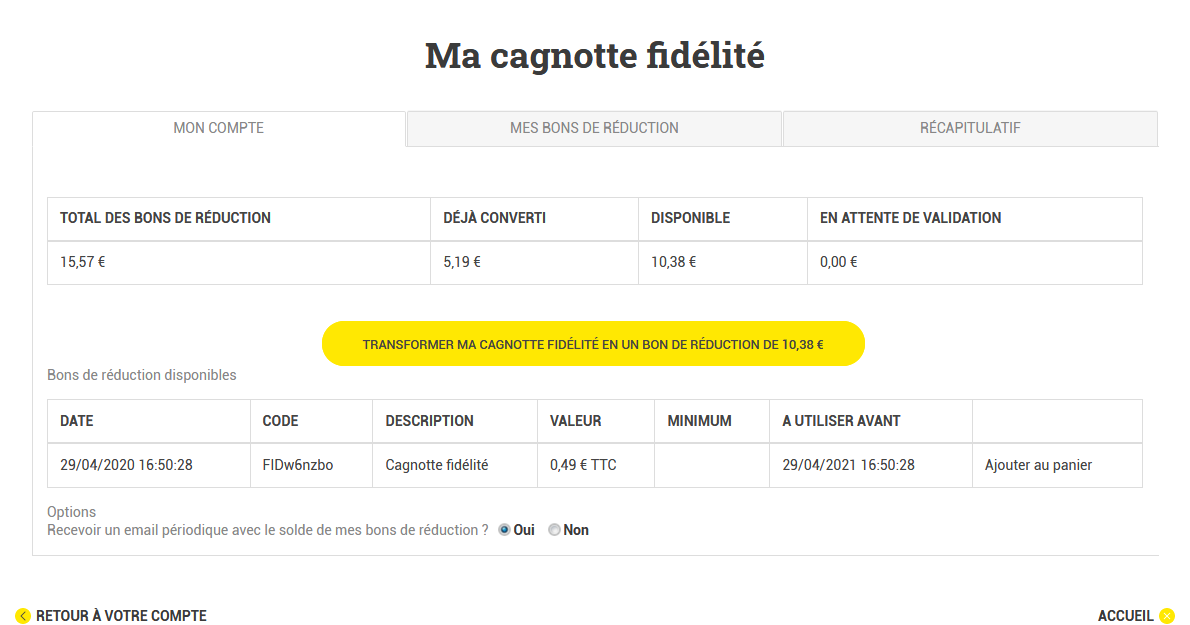The image size is (1190, 625).
Task: Click the yellow back arrow icon
Action: click(x=23, y=616)
